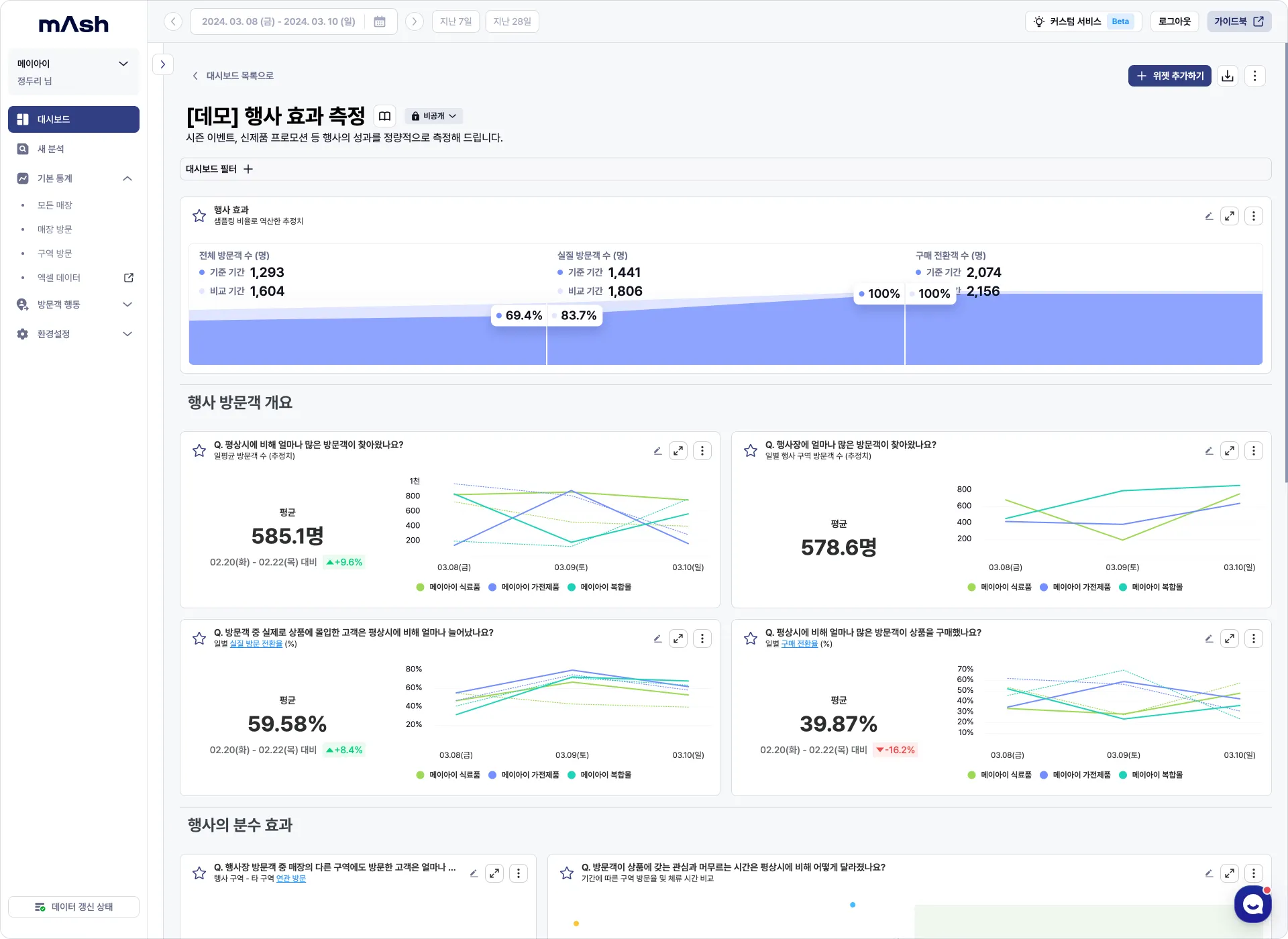Viewport: 1288px width, 939px height.
Task: Open 매장 방문 under 기본 통계
Action: tap(55, 229)
